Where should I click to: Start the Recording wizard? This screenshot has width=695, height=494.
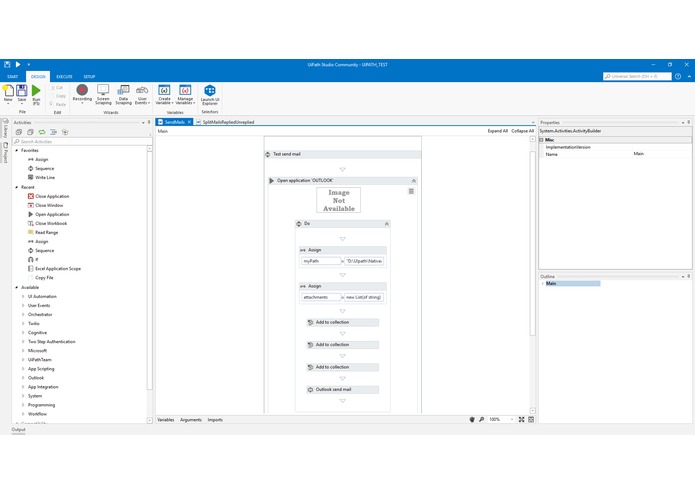coord(82,90)
